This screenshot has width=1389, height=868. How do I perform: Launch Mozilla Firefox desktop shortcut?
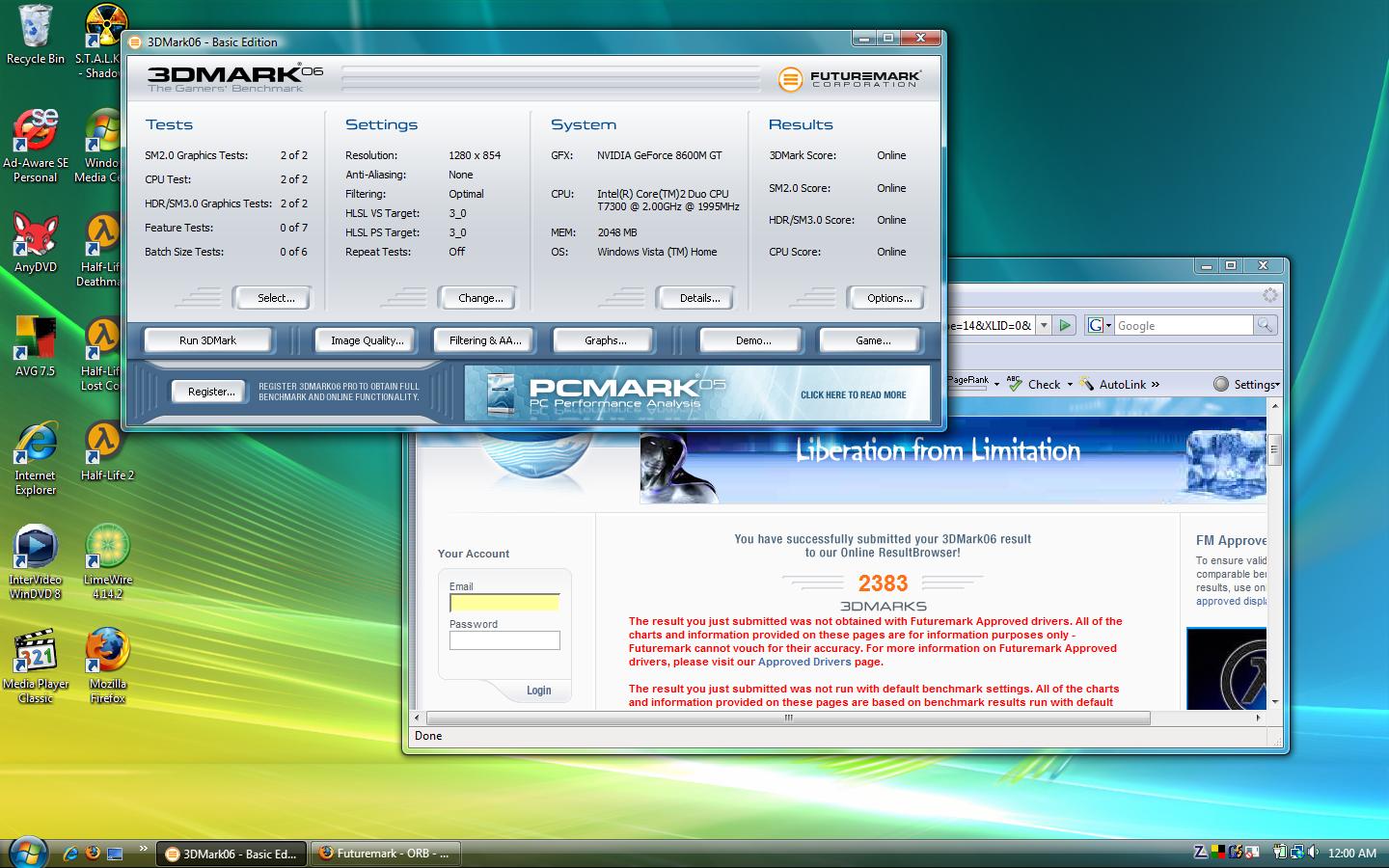(x=108, y=667)
